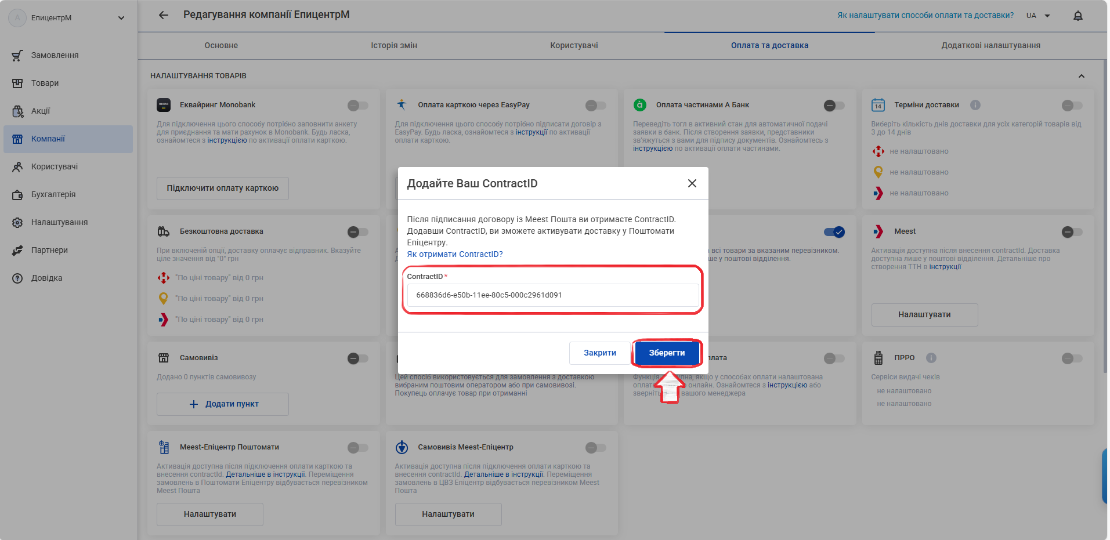Viewport: 1110px width, 540px height.
Task: Toggle Оплата карткою через EasyPay switch
Action: coord(596,105)
